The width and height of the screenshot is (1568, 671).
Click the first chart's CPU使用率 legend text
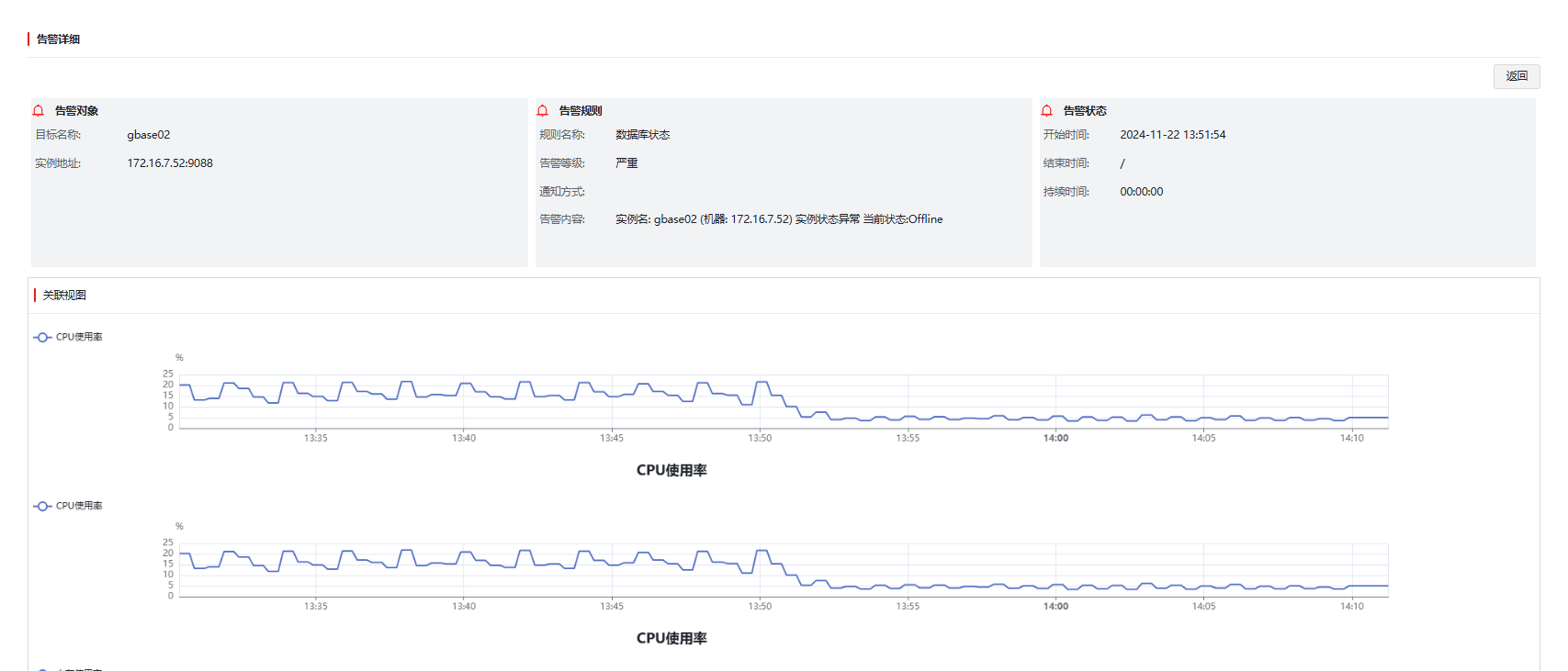click(x=79, y=338)
